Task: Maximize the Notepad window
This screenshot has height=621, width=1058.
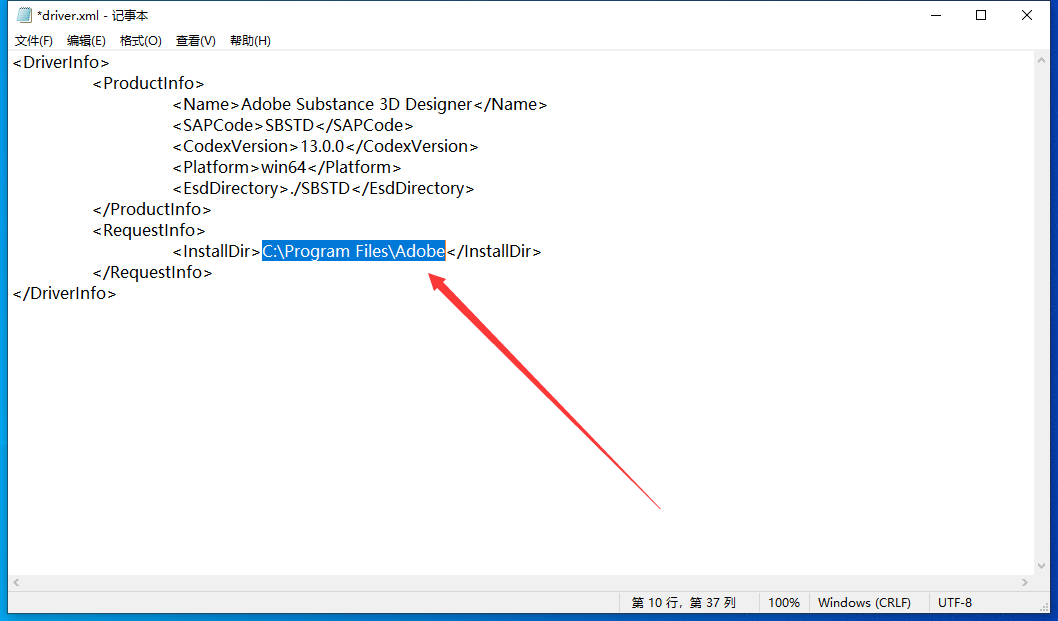Action: (x=981, y=15)
